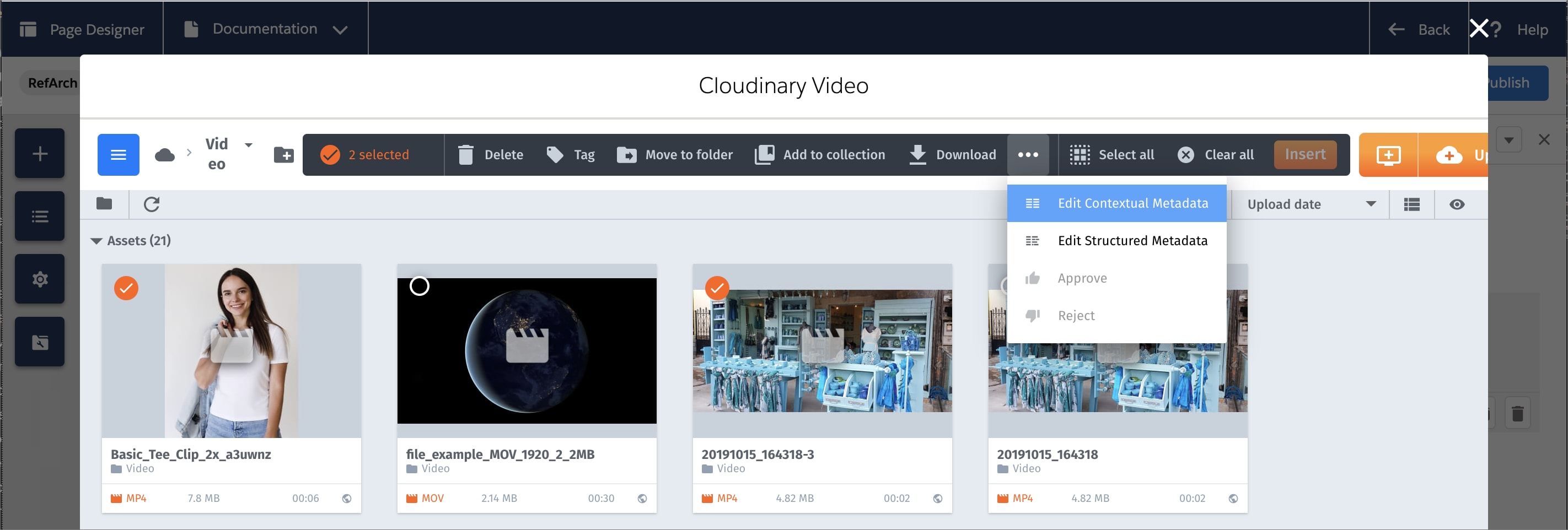Screen dimensions: 1568x530
Task: Toggle the asset preview eye icon
Action: coord(1457,204)
